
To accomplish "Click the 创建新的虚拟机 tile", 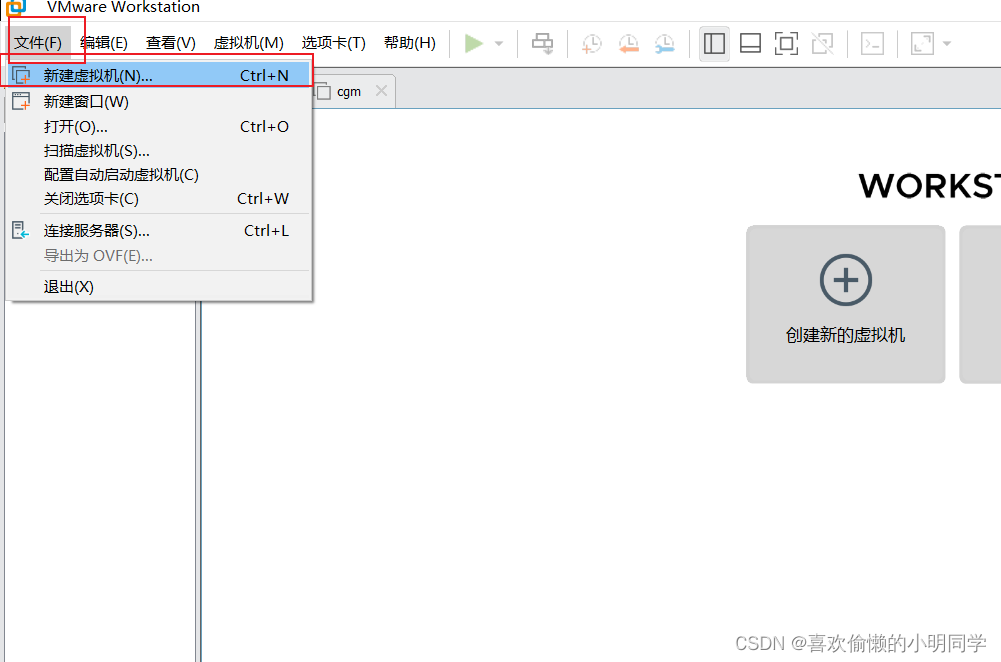I will click(x=845, y=304).
